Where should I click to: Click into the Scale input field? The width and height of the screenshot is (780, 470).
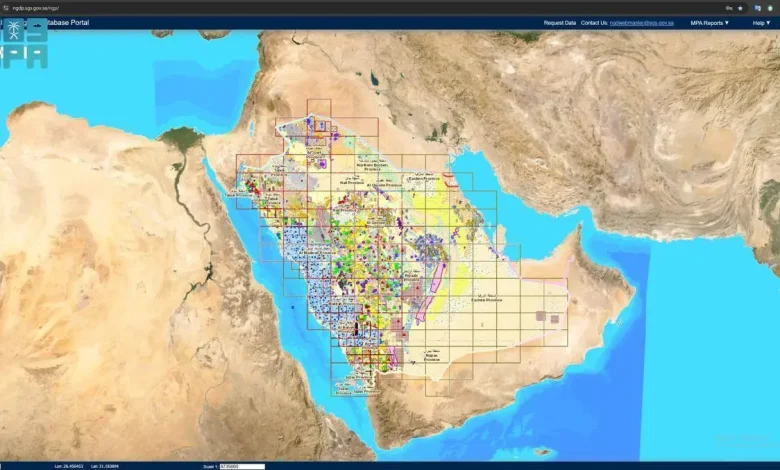coord(243,466)
